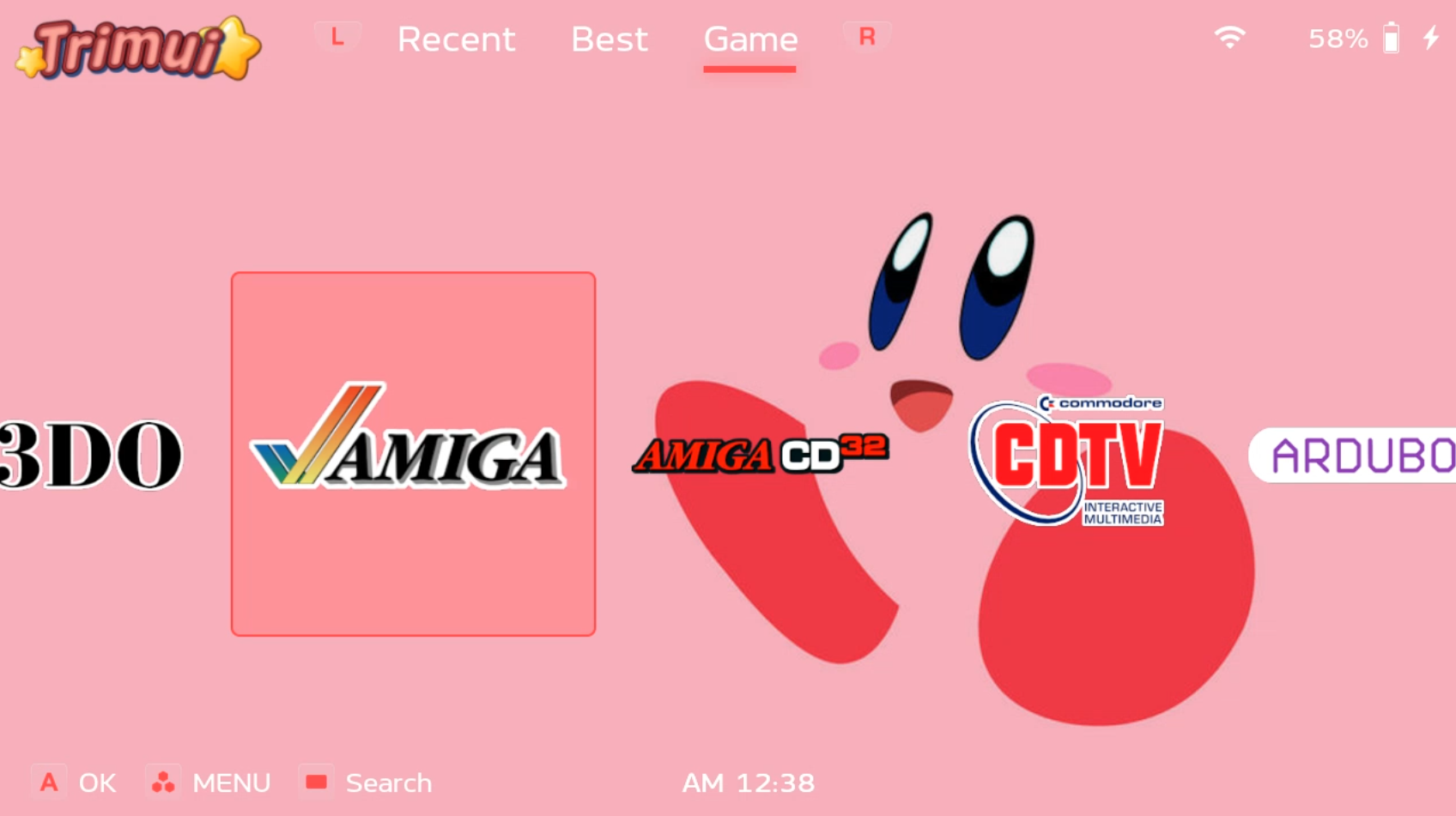Click the Trimui logo
Image resolution: width=1456 pixels, height=816 pixels.
coord(138,49)
